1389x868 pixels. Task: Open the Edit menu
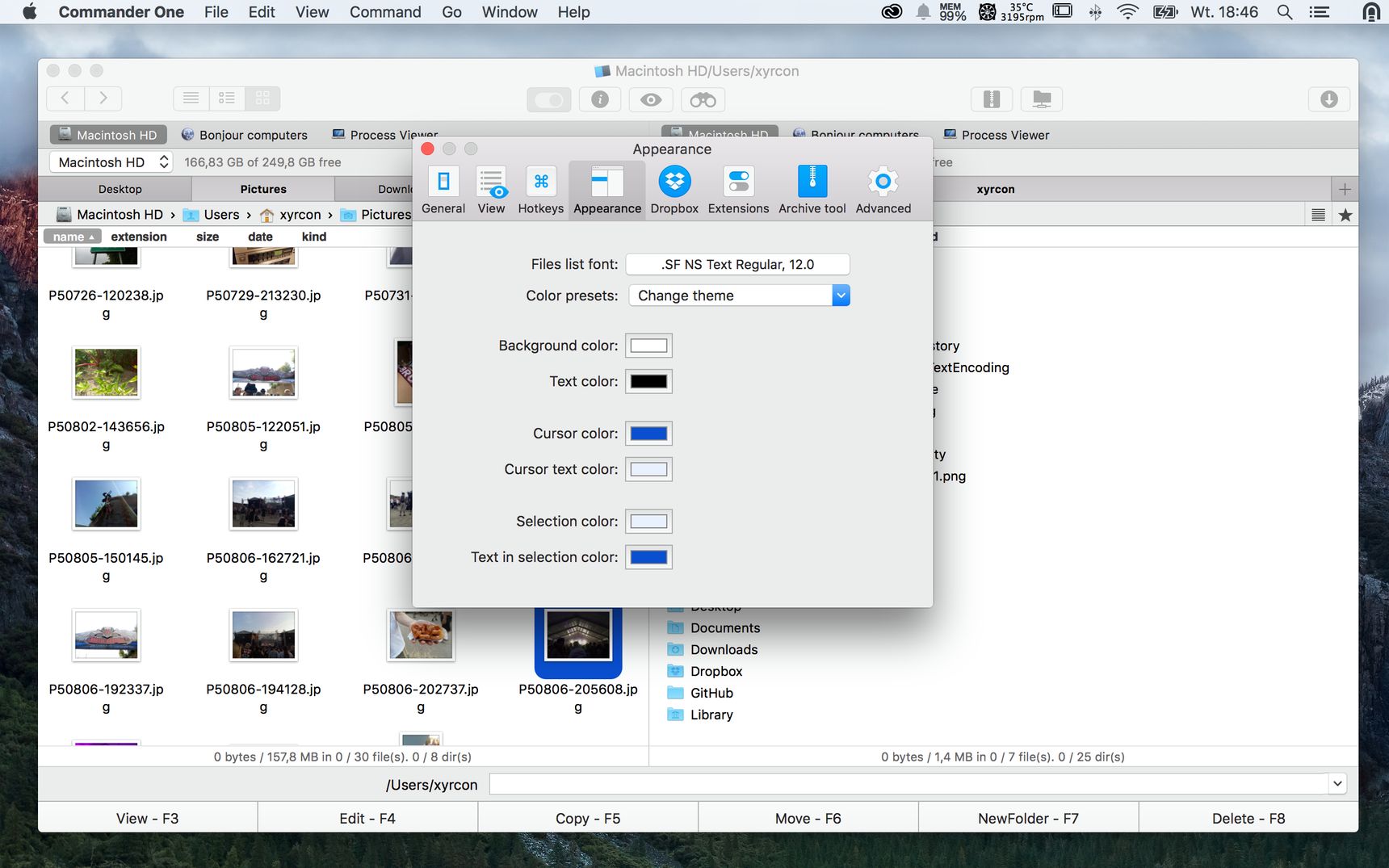click(x=262, y=12)
